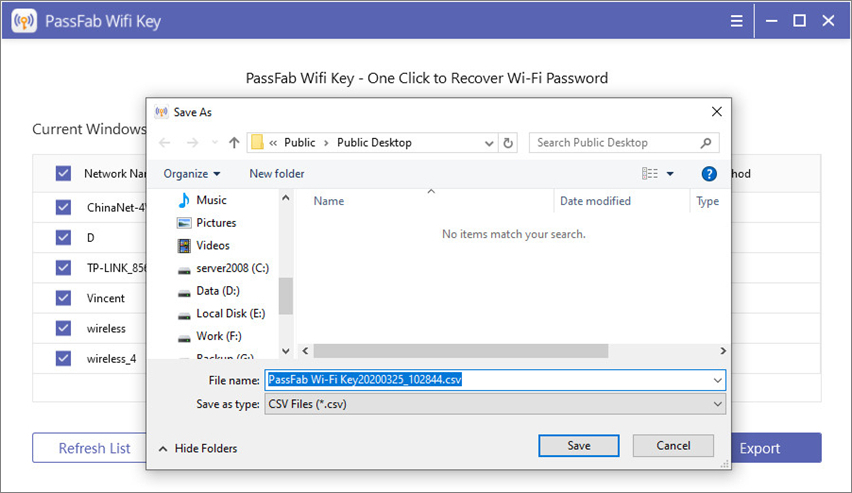
Task: Click New folder in the toolbar
Action: (277, 174)
